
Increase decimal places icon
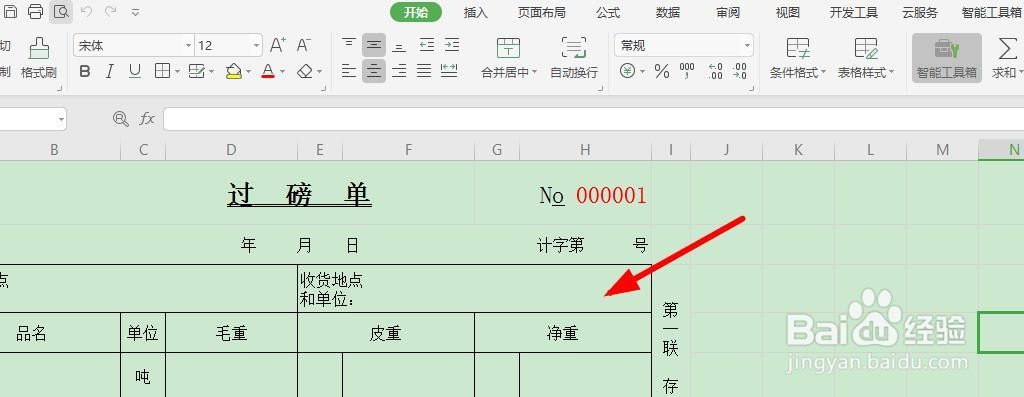(x=715, y=71)
